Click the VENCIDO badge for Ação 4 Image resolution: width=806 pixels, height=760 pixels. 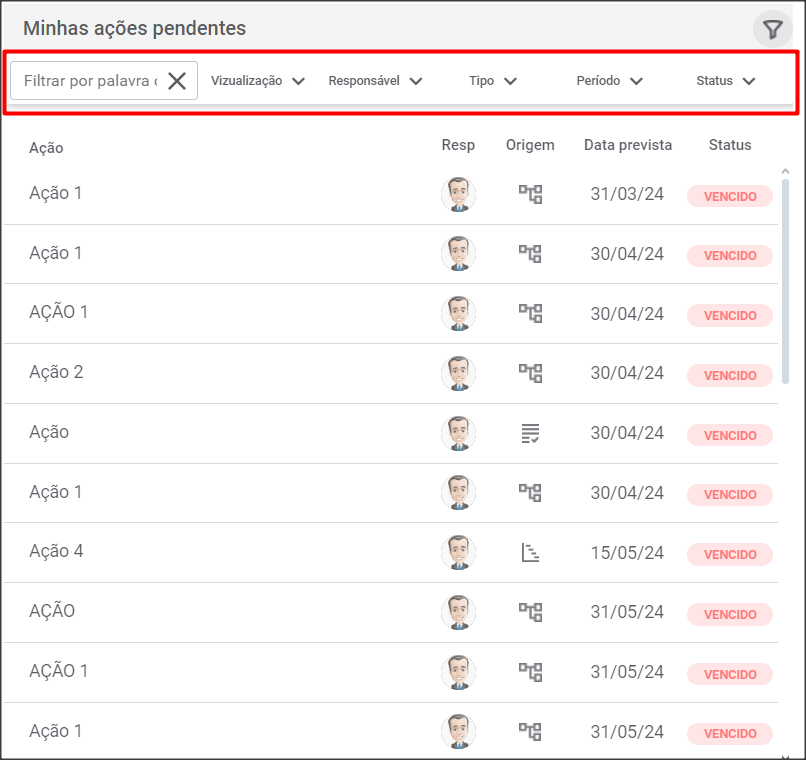[729, 555]
